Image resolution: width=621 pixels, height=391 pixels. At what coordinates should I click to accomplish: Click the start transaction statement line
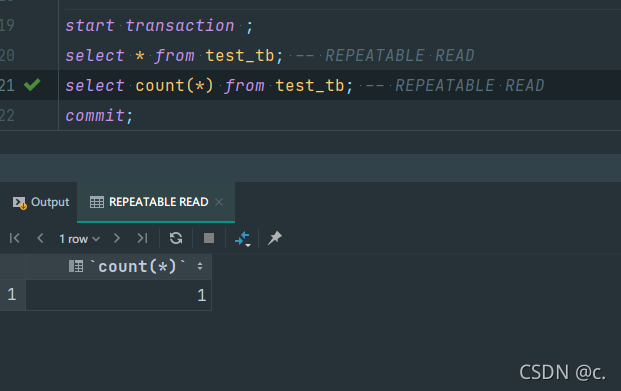tap(158, 26)
